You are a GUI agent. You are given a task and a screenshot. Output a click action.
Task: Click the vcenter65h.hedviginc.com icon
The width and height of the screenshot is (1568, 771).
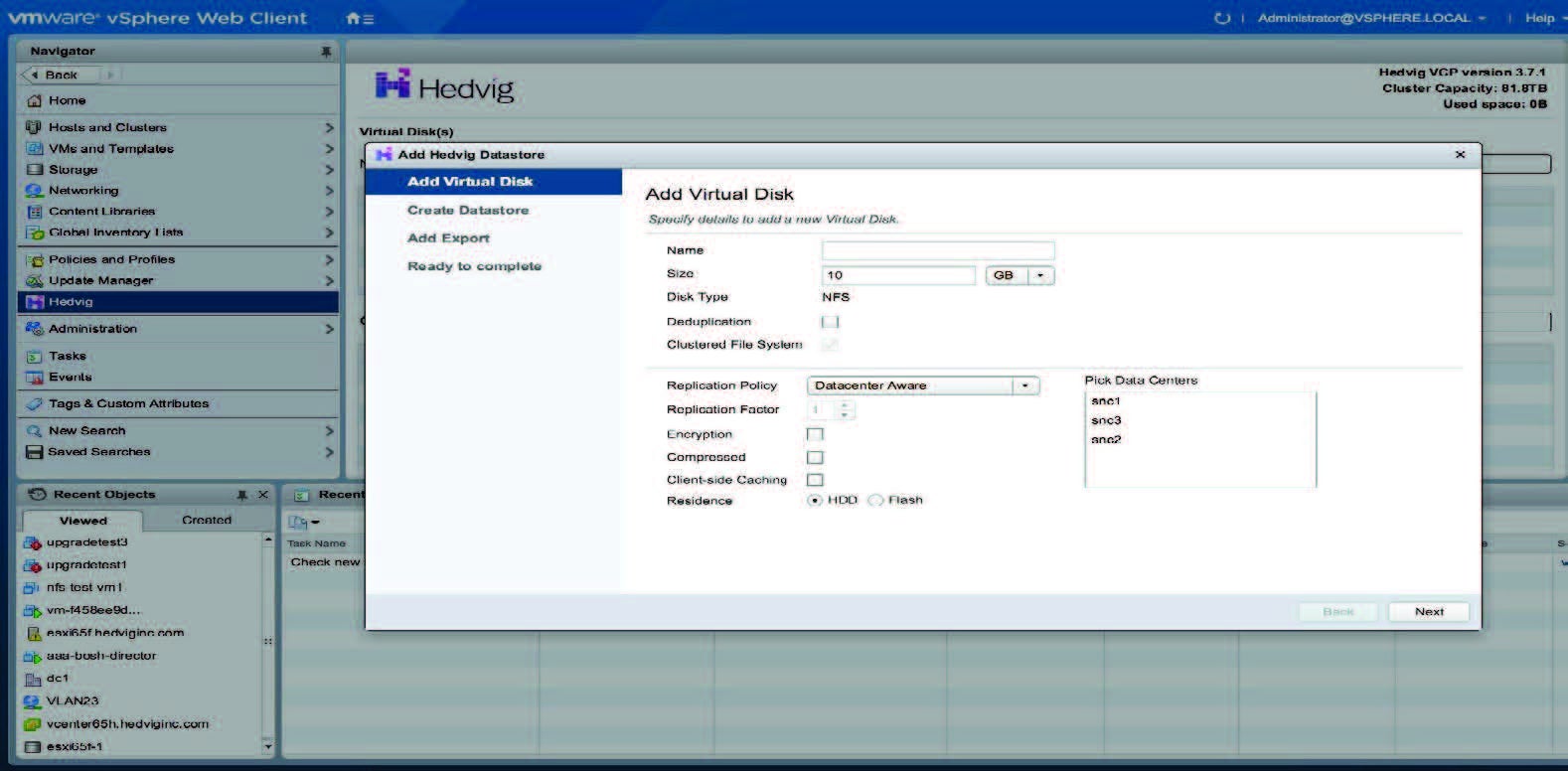(x=32, y=724)
